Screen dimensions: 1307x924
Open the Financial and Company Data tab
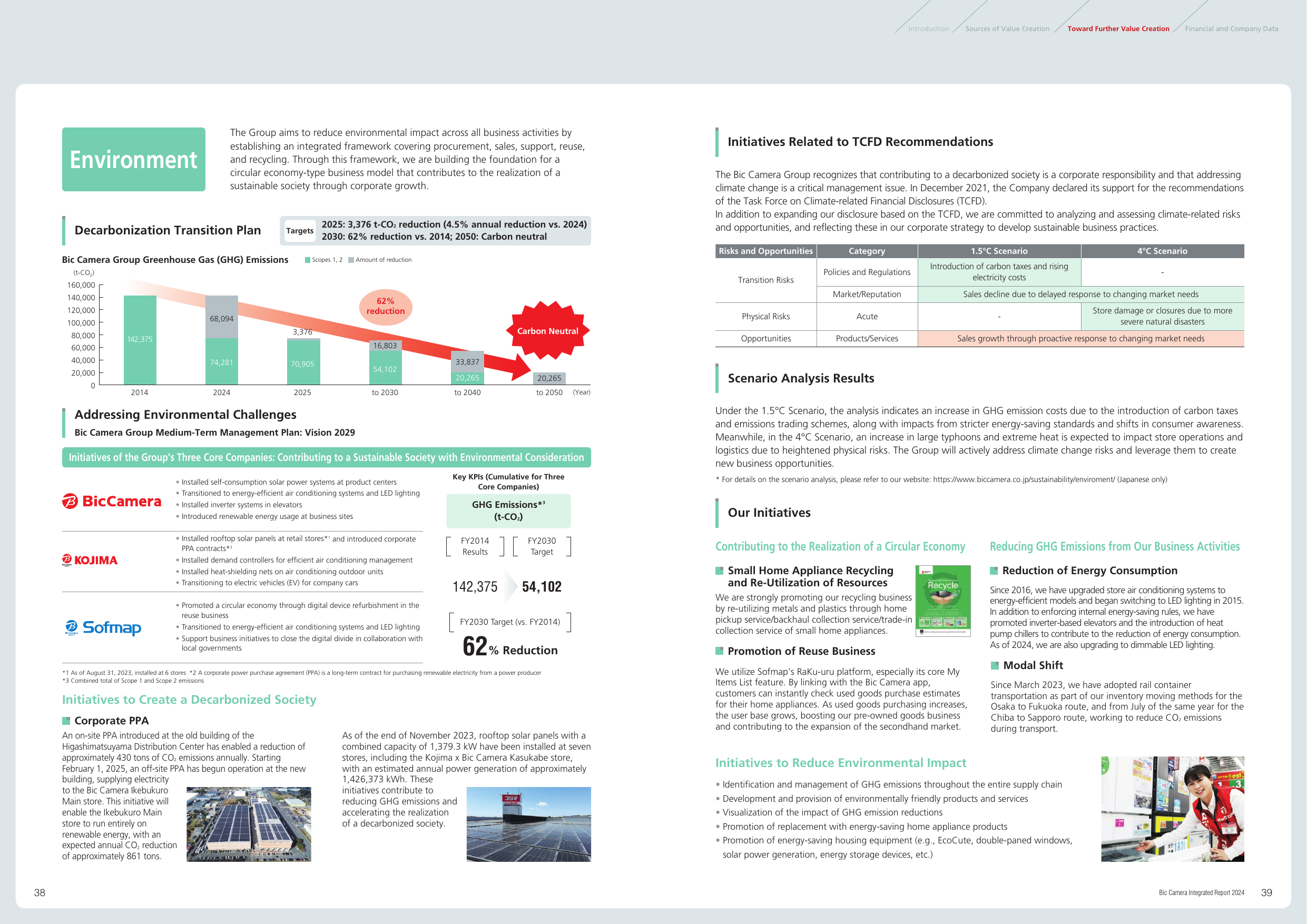click(x=1231, y=28)
